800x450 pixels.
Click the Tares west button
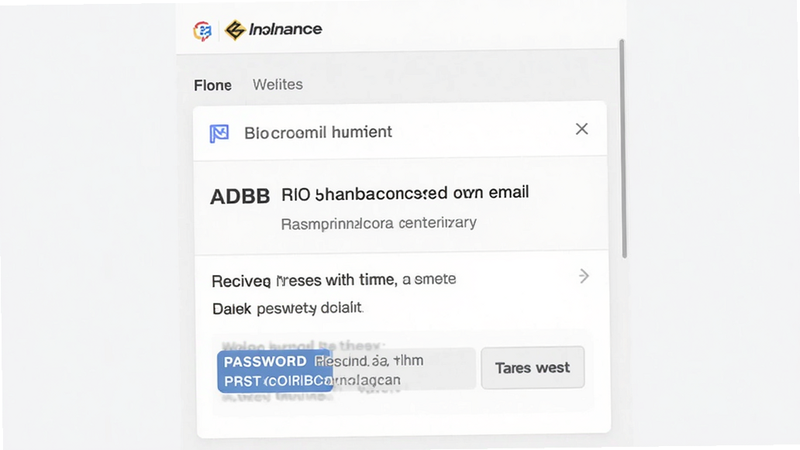click(x=533, y=367)
